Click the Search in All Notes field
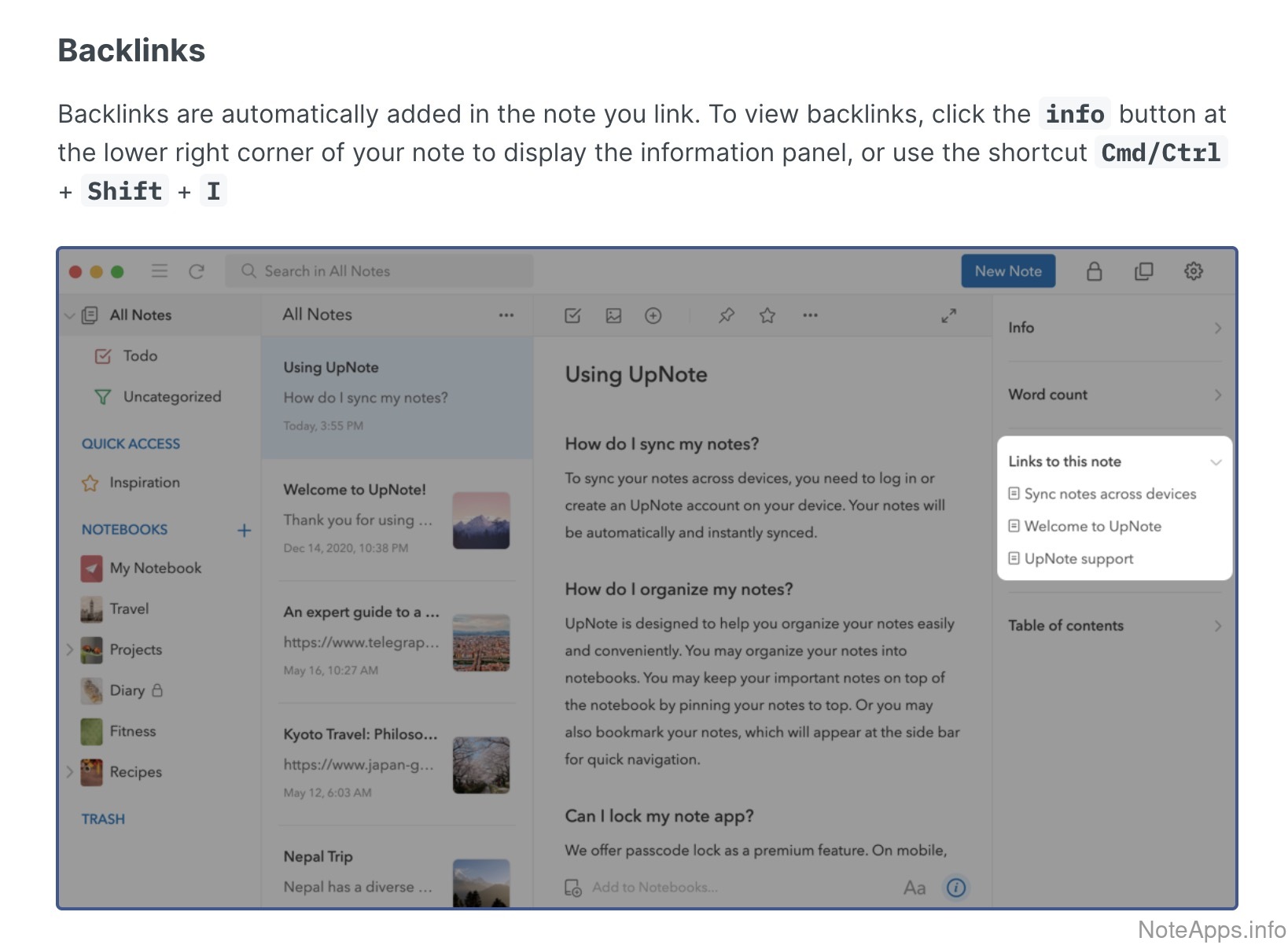The width and height of the screenshot is (1288, 945). coord(379,271)
